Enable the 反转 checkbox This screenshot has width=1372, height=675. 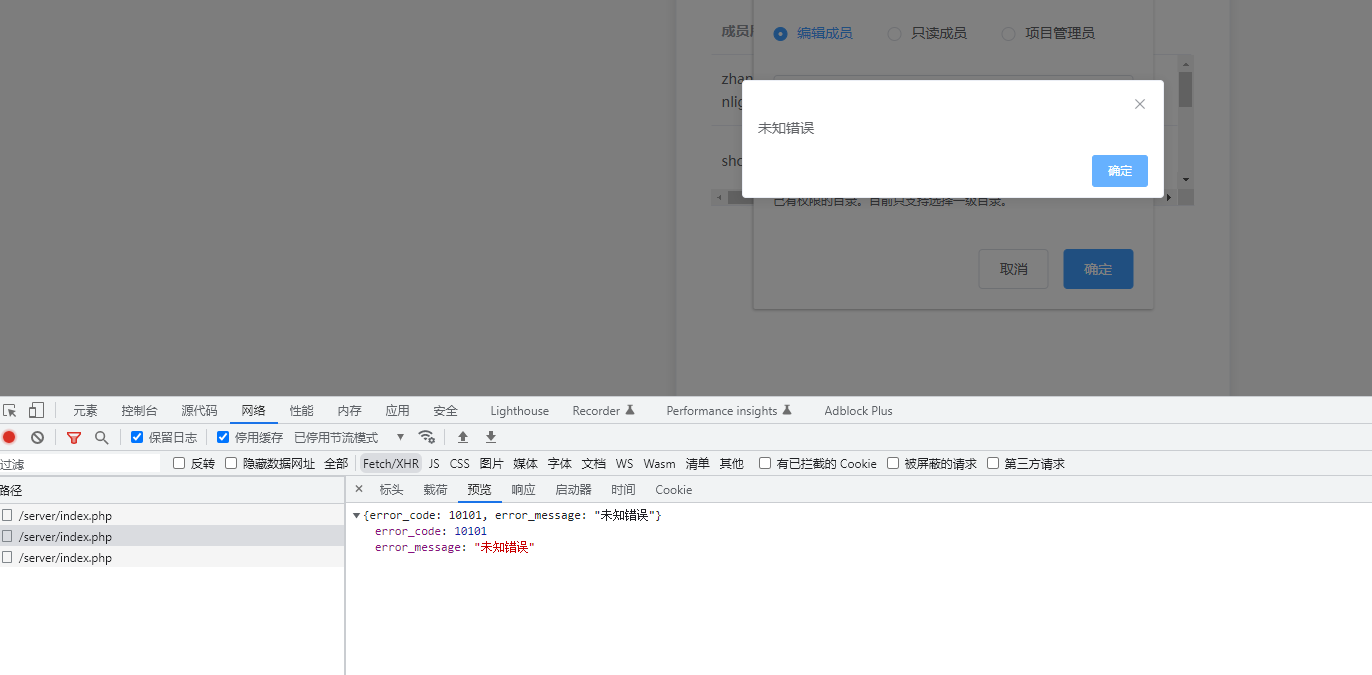179,463
